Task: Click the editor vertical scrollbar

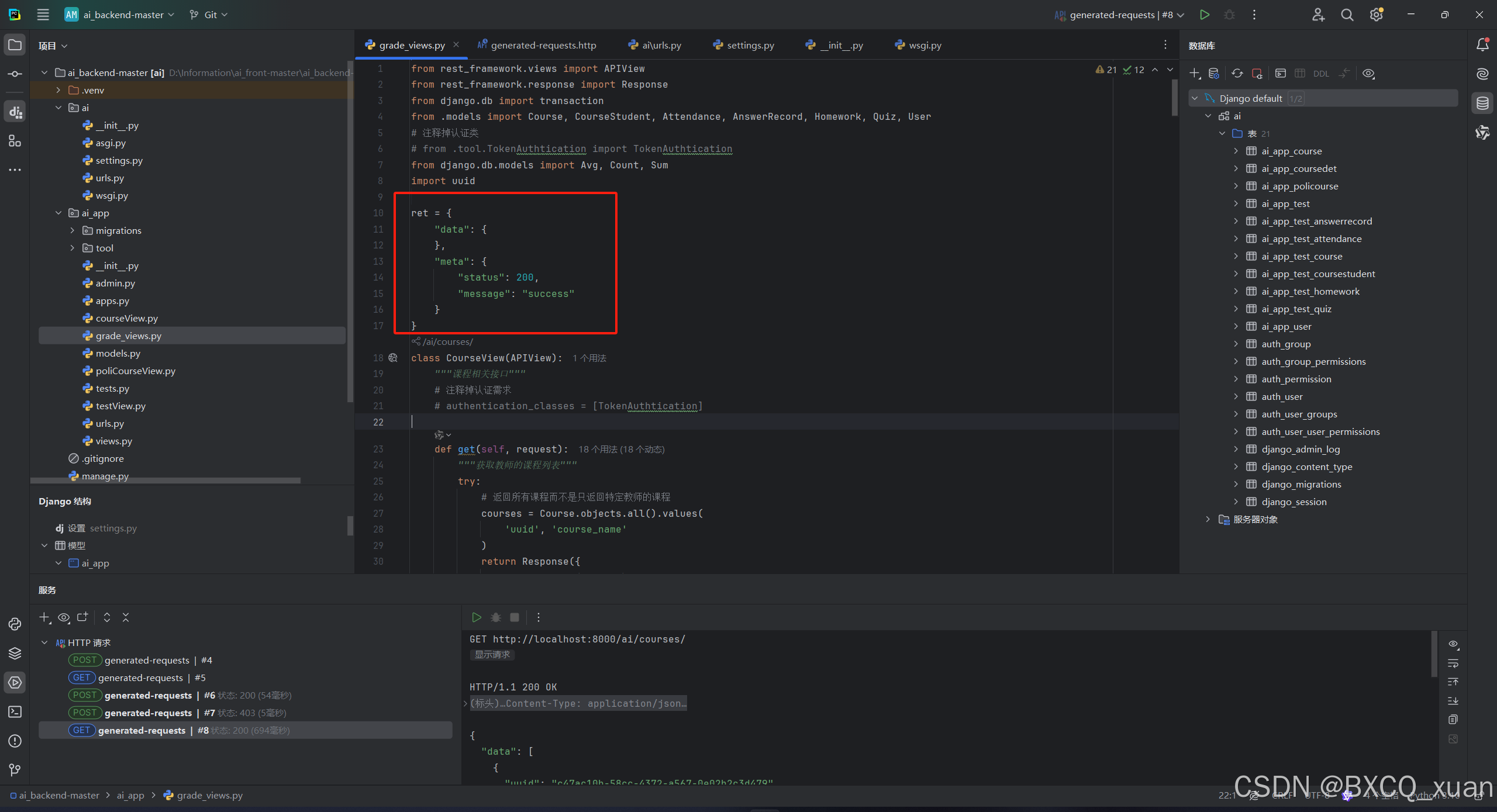Action: click(1174, 98)
